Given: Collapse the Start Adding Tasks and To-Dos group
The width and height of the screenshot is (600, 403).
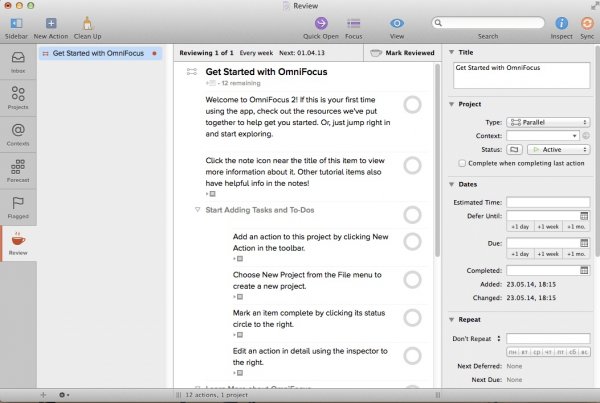Looking at the screenshot, I should tap(197, 210).
